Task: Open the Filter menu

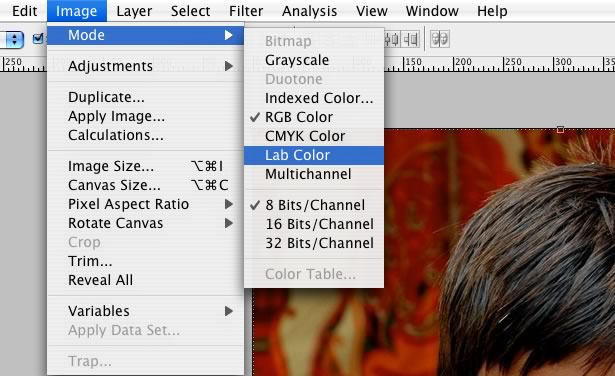Action: (246, 11)
